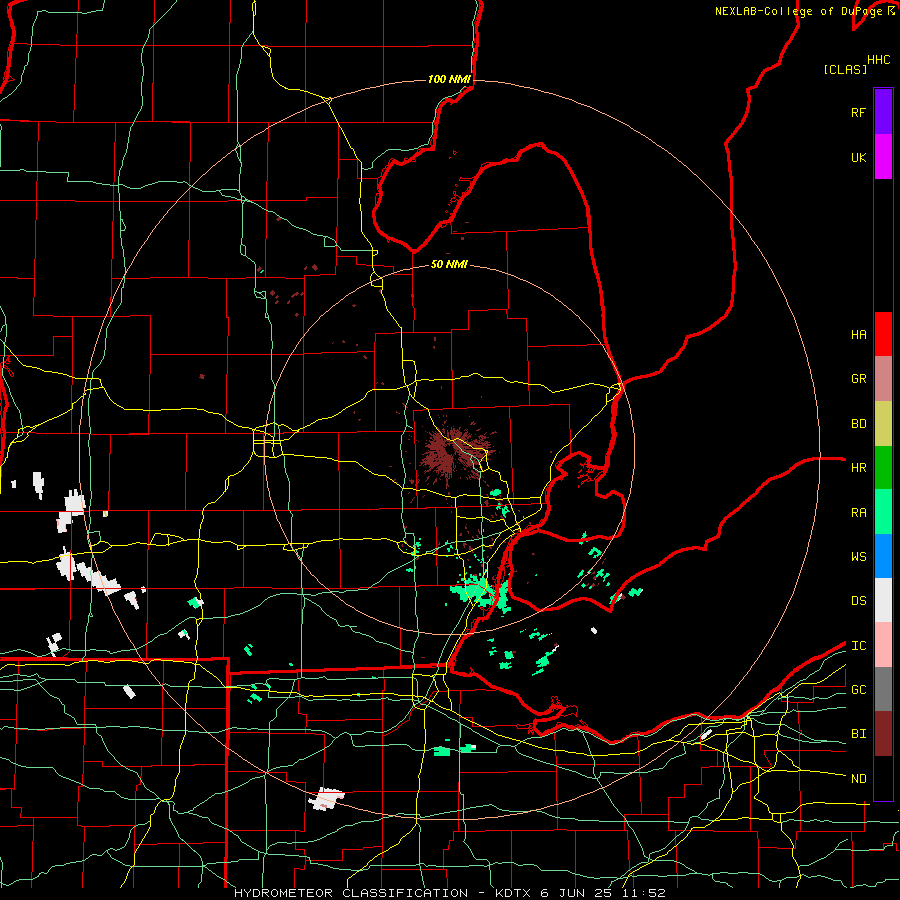Click the 'WS' legend label
The width and height of the screenshot is (900, 900).
[x=859, y=557]
